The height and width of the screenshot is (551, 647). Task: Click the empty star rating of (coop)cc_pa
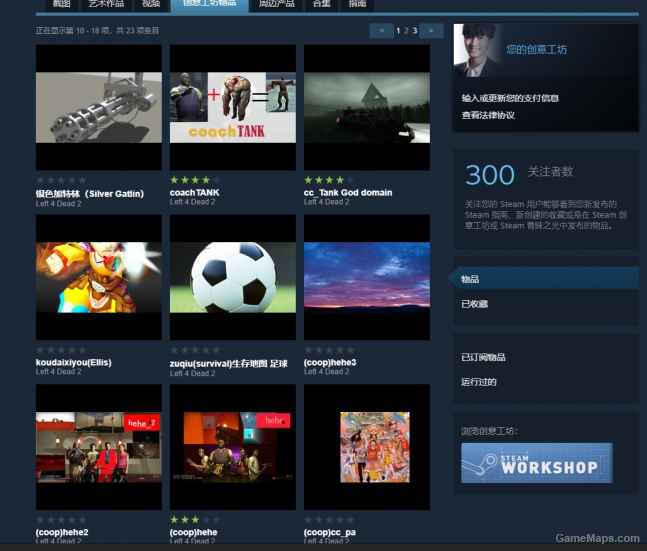coord(329,520)
